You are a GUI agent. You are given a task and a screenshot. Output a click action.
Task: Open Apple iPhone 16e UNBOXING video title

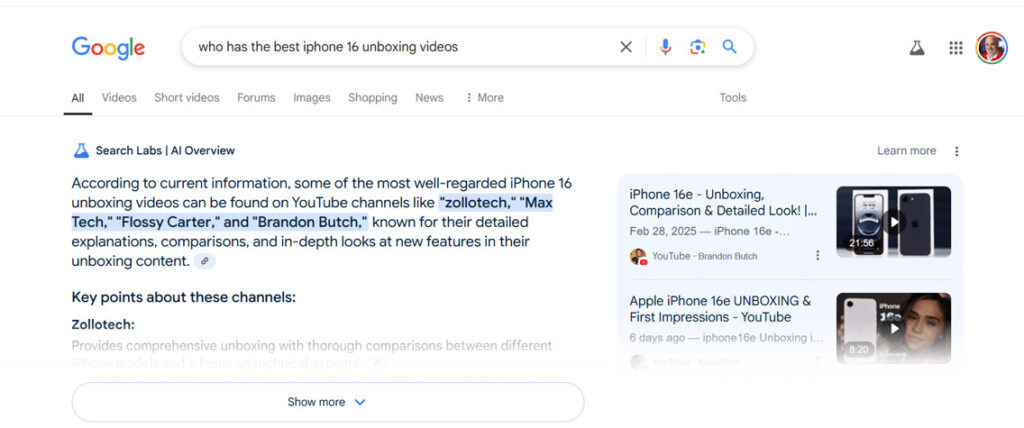click(721, 309)
